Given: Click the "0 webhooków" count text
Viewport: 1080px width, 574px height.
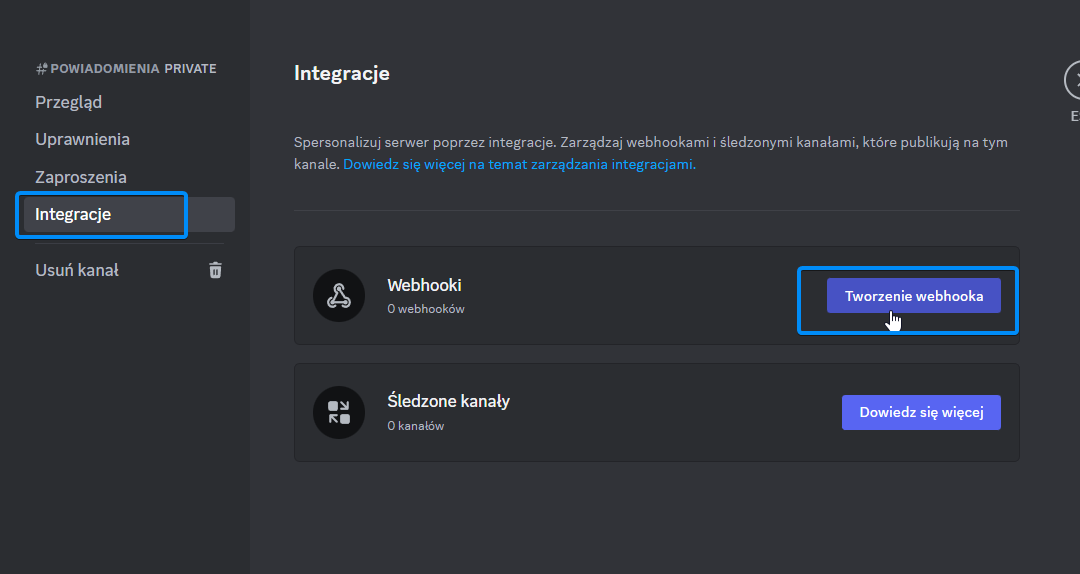Looking at the screenshot, I should [x=426, y=309].
